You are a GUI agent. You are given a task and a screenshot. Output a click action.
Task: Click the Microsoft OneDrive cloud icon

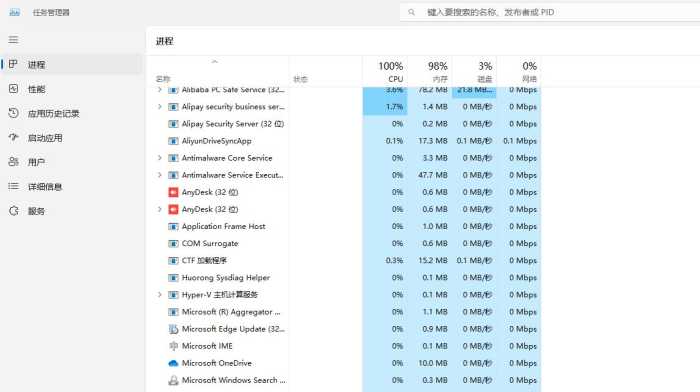coord(173,363)
